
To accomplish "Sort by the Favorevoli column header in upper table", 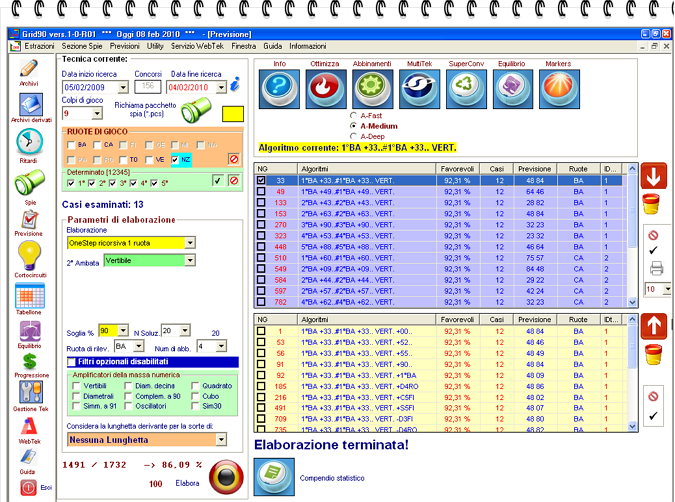I will coord(457,169).
